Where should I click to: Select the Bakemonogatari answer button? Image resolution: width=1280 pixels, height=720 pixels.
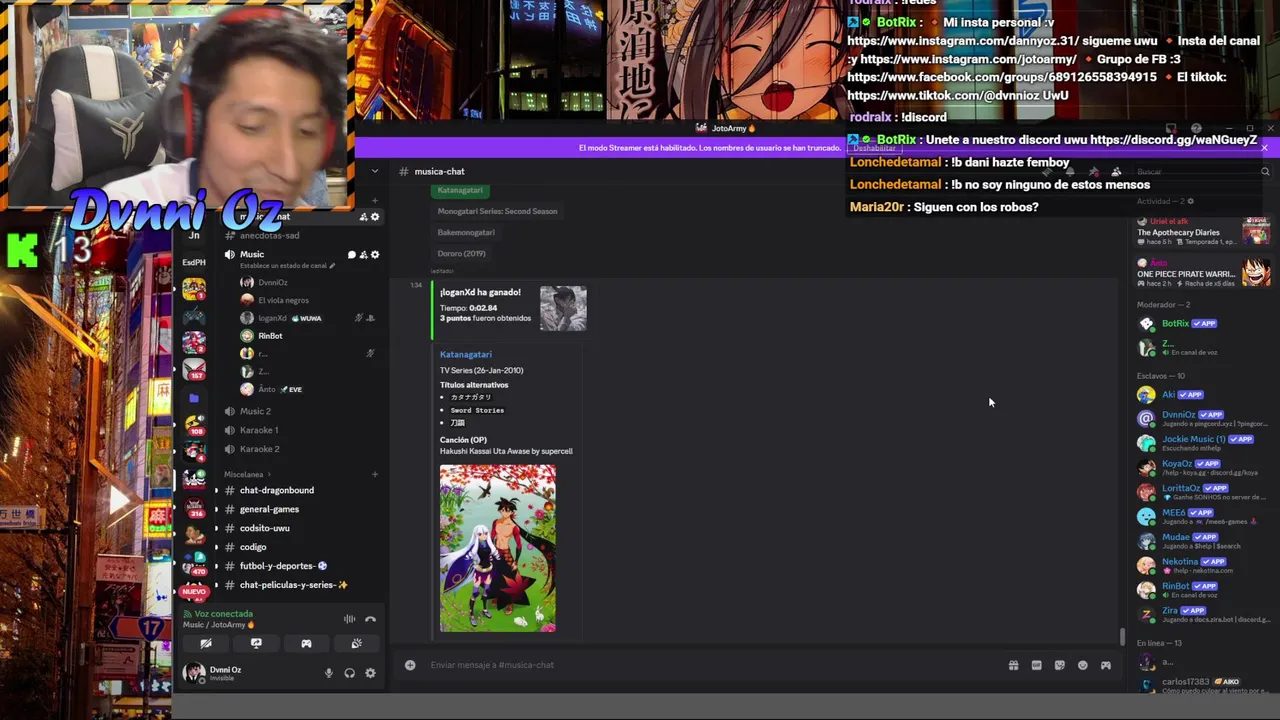(x=466, y=232)
